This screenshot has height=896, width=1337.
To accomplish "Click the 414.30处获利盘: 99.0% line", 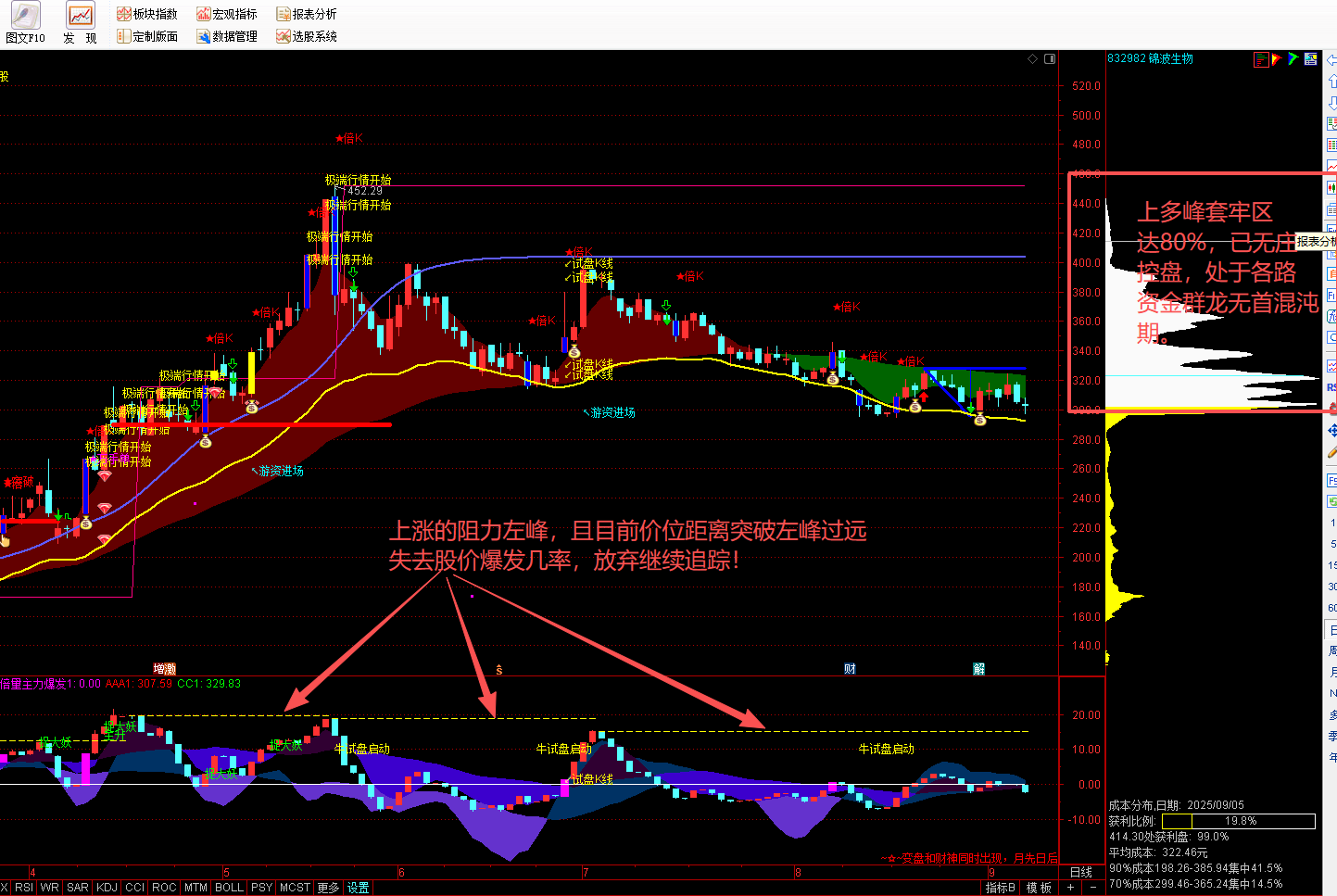I will pyautogui.click(x=1169, y=837).
